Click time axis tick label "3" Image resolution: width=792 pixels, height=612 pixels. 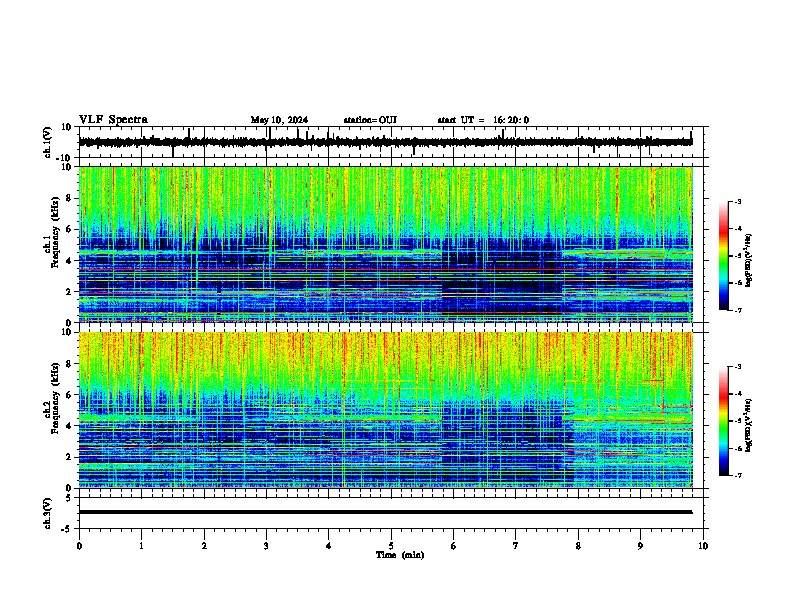266,546
